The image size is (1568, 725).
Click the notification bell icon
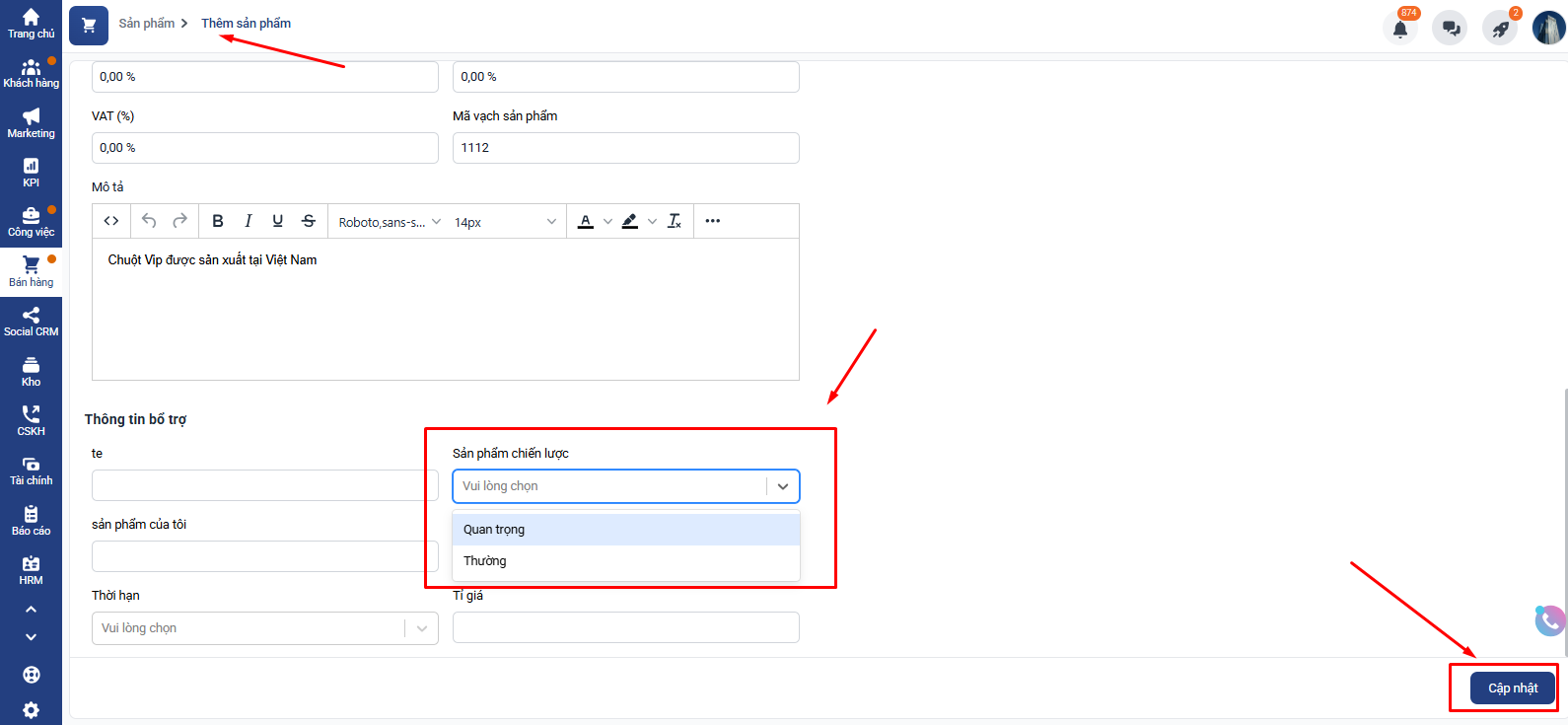point(1399,29)
